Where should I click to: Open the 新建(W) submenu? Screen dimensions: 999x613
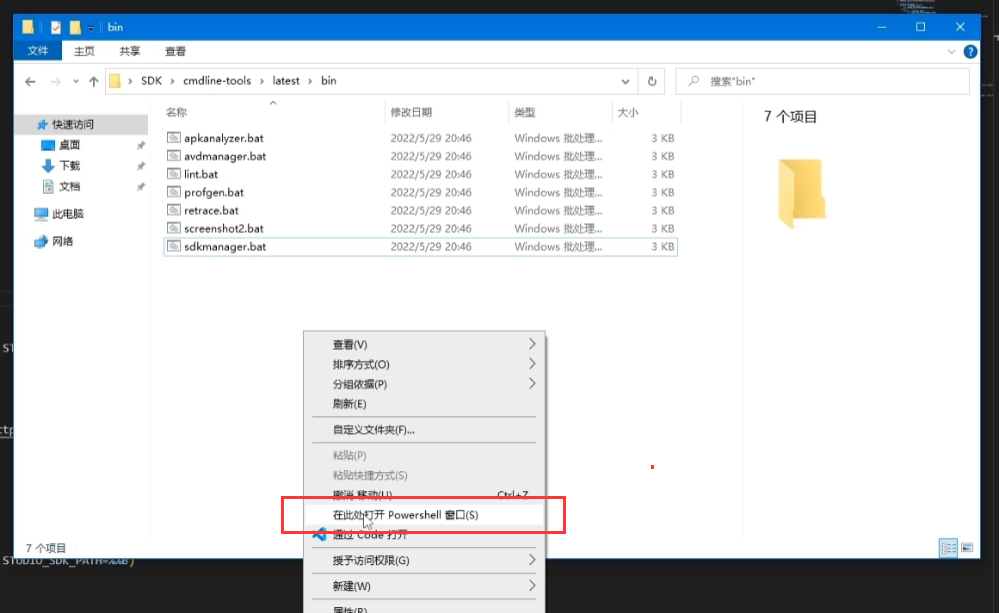(x=424, y=586)
